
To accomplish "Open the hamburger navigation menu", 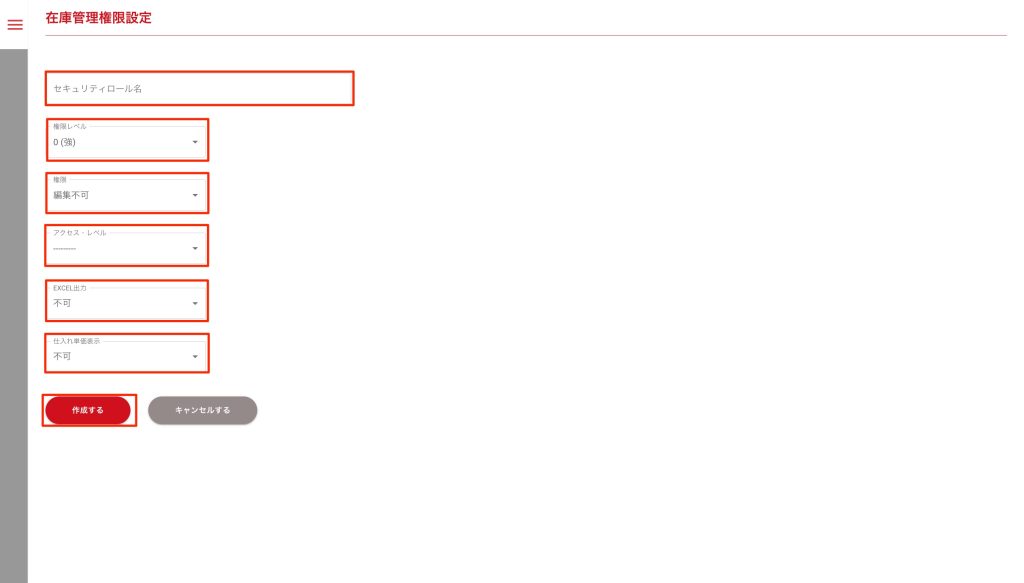I will pyautogui.click(x=15, y=25).
